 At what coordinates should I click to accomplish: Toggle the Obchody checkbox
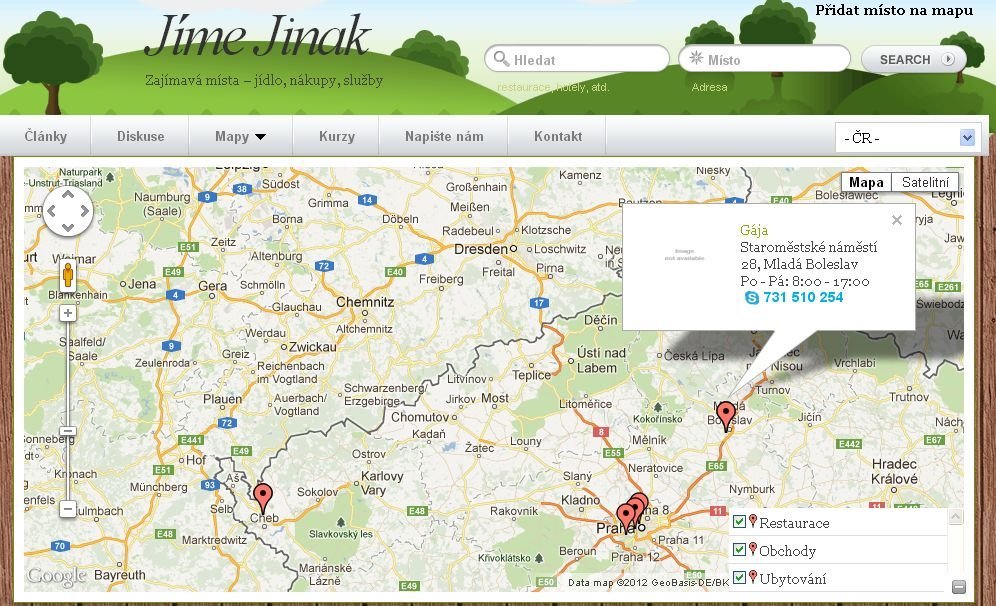point(739,550)
